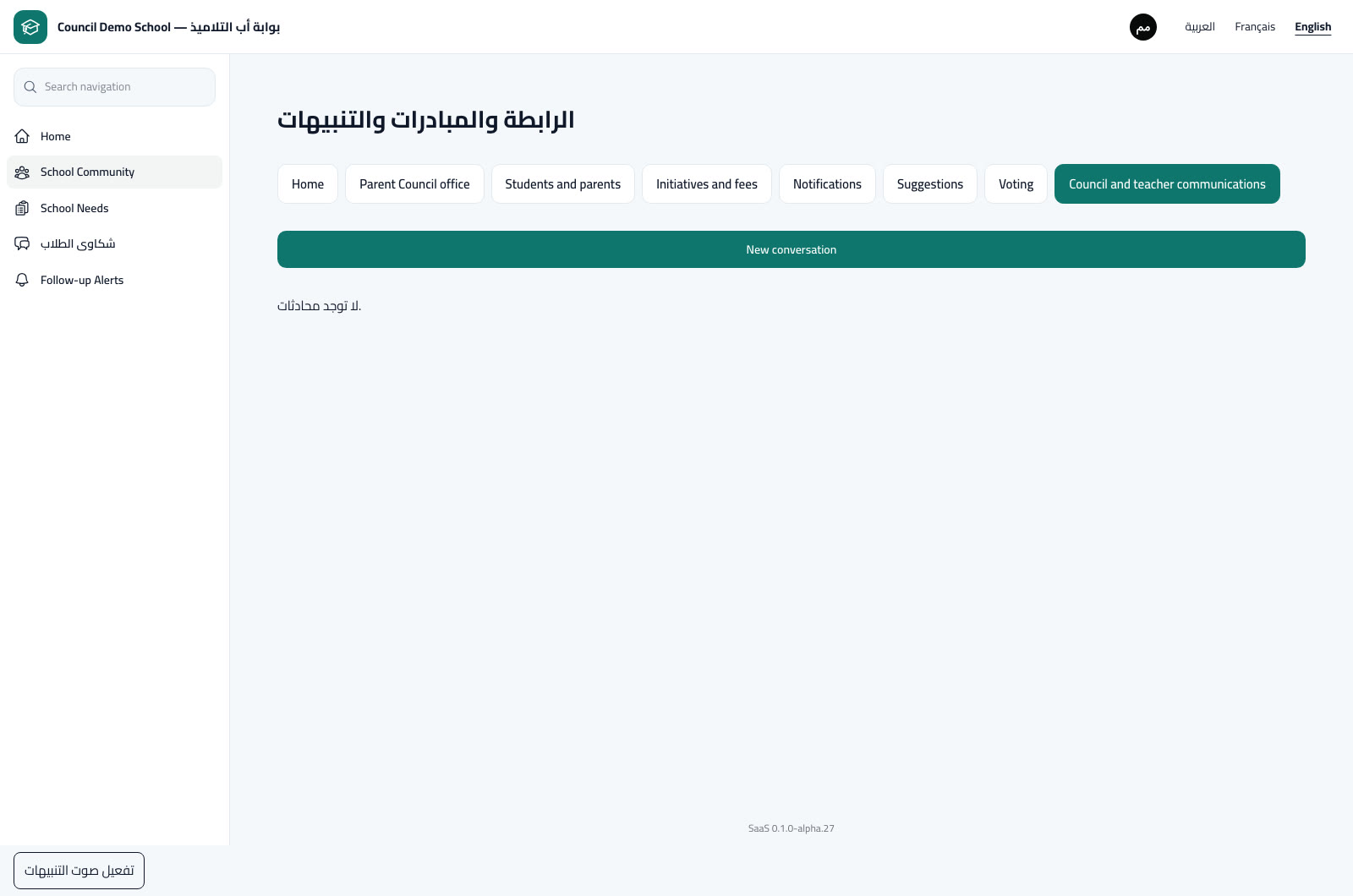Open شكاوى الطلاب in sidebar

point(114,244)
